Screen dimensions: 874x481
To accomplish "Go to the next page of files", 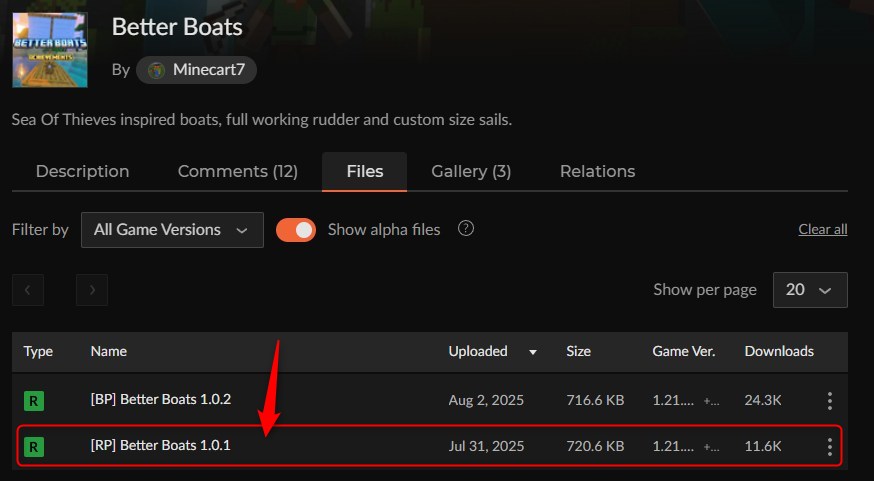I will (92, 290).
